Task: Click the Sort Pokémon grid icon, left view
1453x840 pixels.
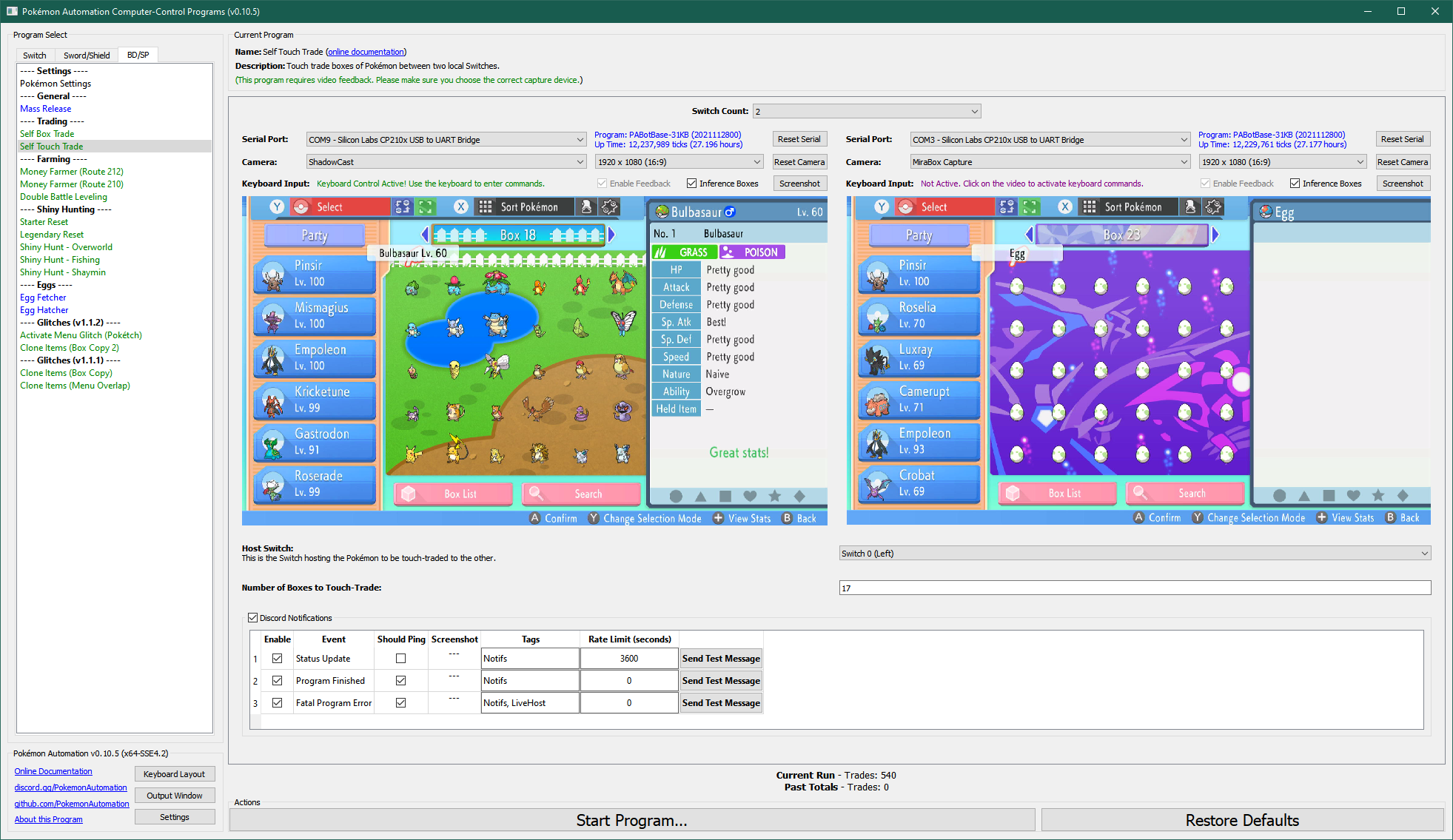Action: pyautogui.click(x=486, y=207)
